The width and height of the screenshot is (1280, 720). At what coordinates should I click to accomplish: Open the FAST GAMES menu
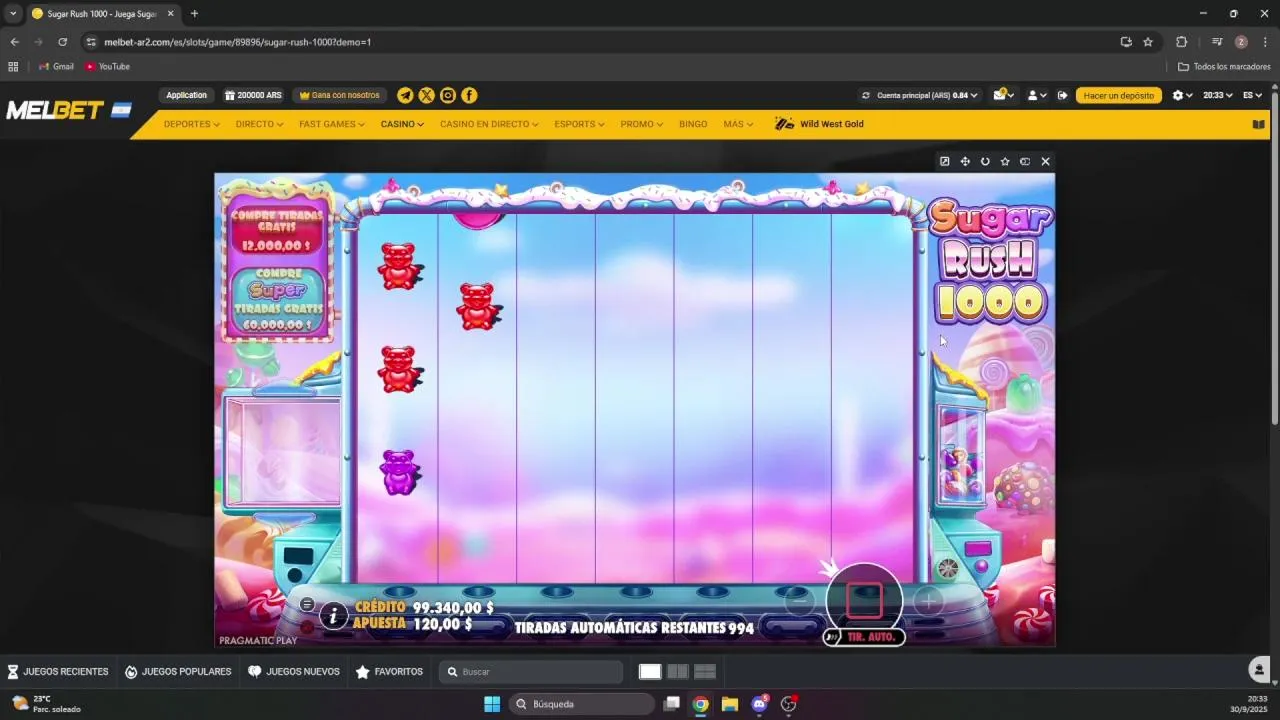[x=332, y=124]
